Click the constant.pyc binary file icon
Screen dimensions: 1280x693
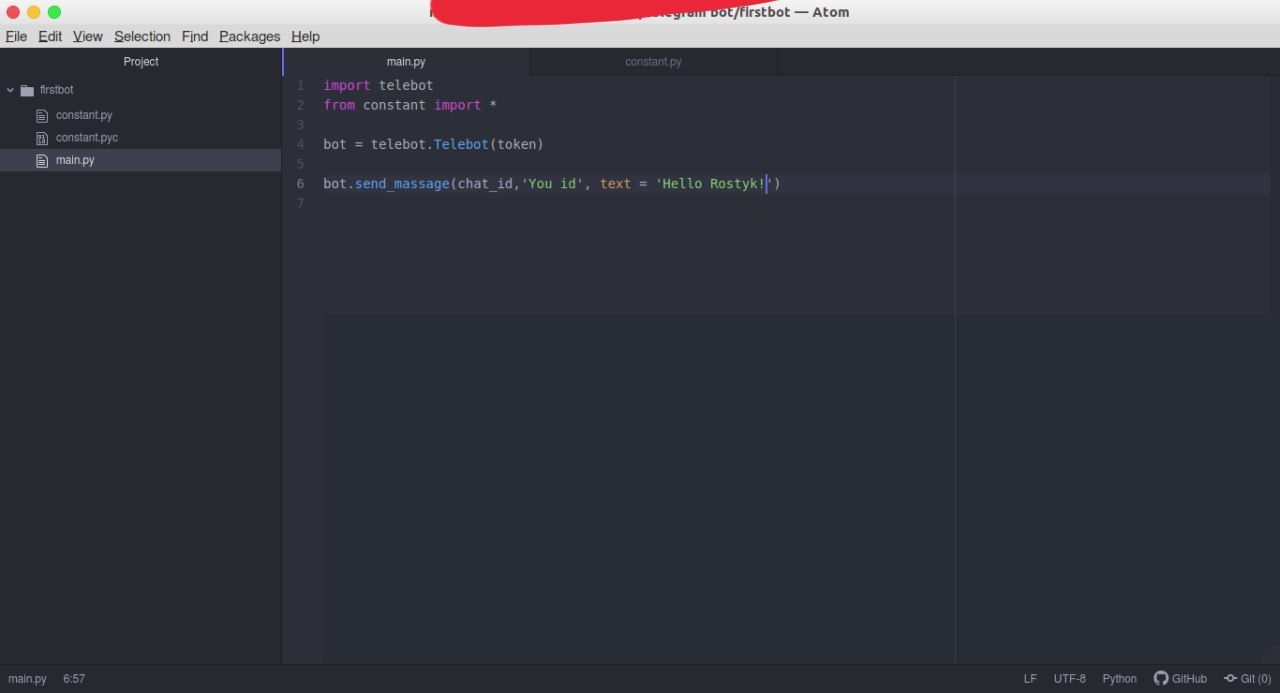(x=42, y=138)
